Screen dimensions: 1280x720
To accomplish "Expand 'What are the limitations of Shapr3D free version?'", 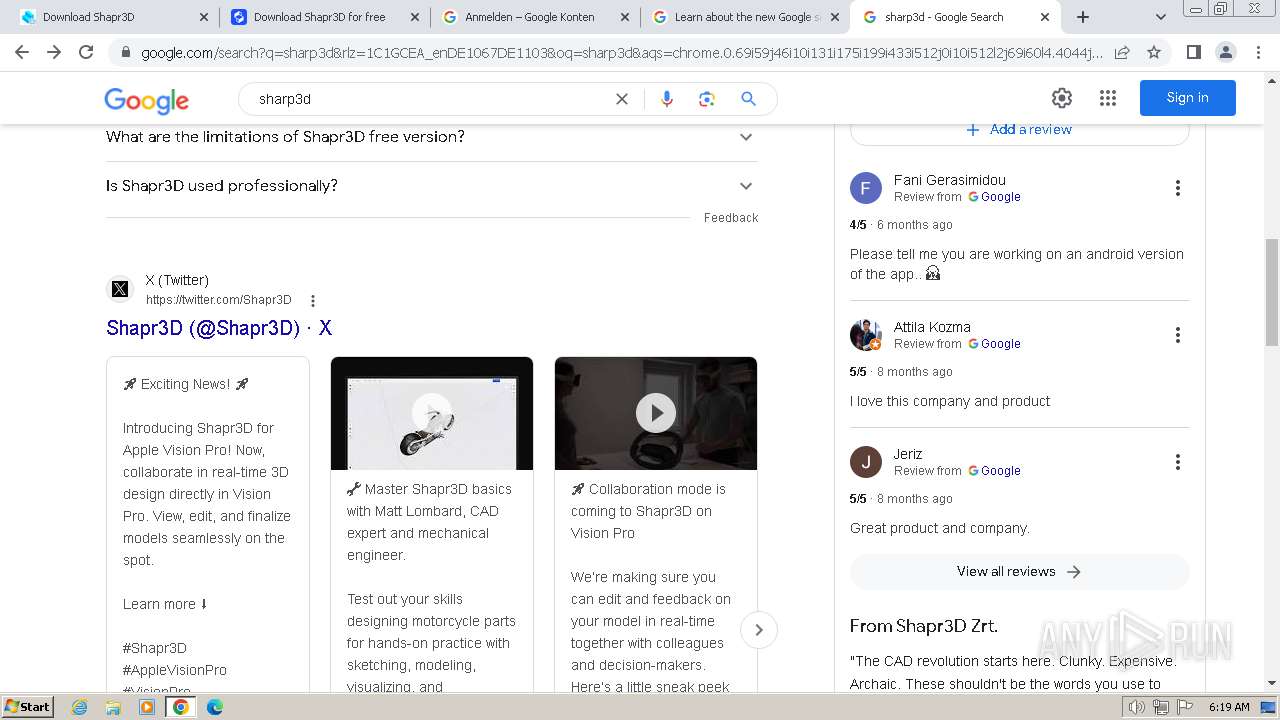I will (x=432, y=137).
